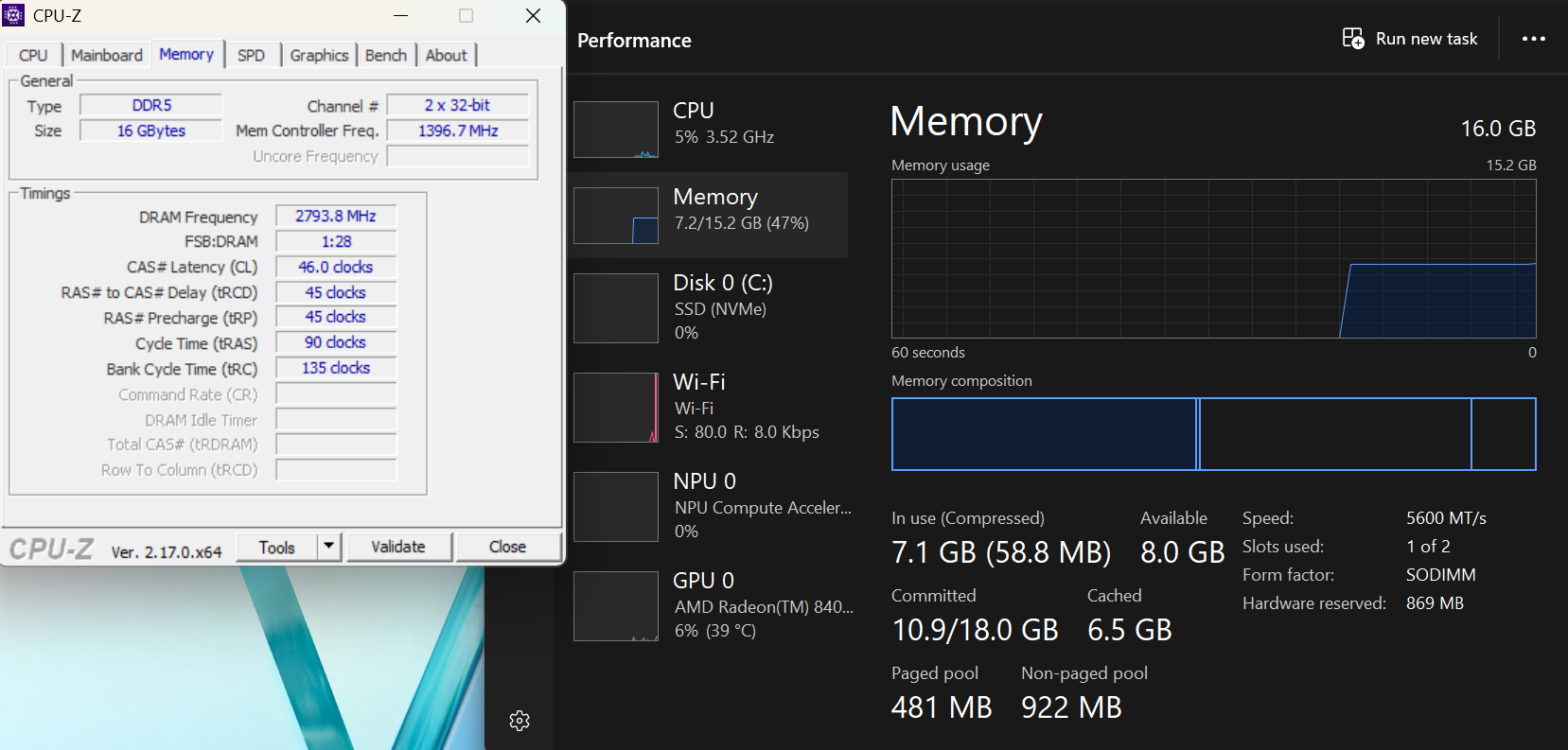Image resolution: width=1568 pixels, height=750 pixels.
Task: Click the Validate button
Action: pos(398,547)
